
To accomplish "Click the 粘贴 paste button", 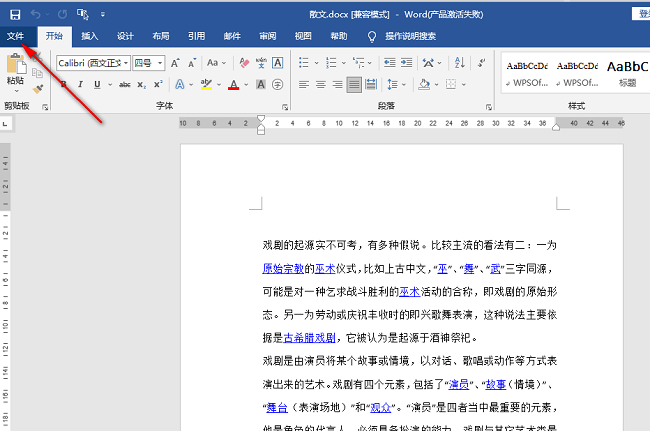I will pos(16,73).
